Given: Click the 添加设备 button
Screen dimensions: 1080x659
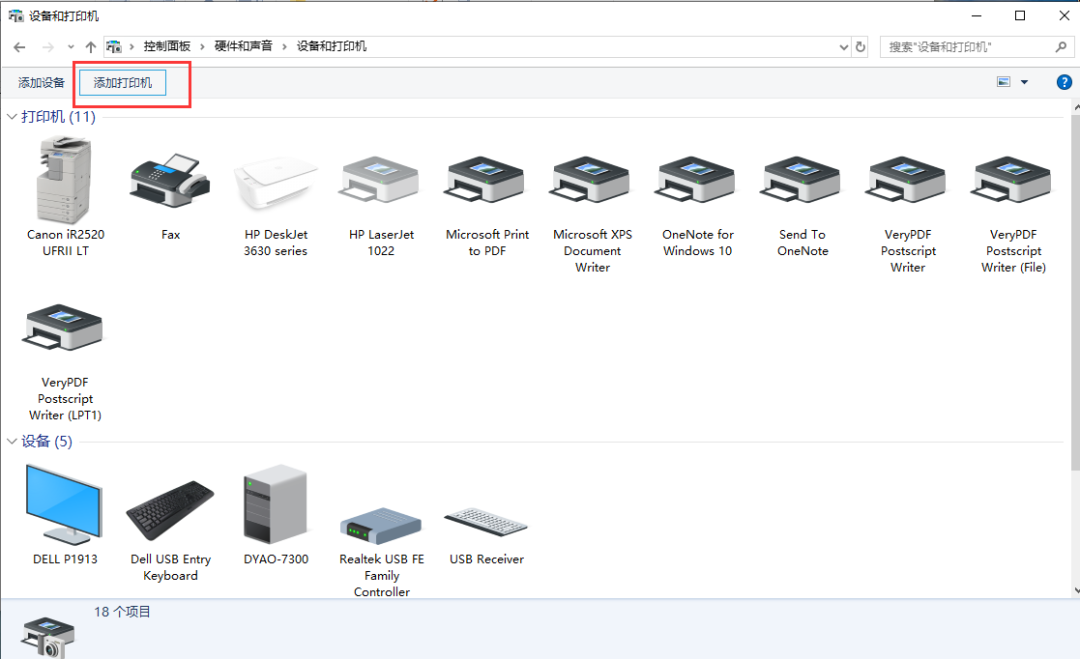Looking at the screenshot, I should (x=41, y=83).
